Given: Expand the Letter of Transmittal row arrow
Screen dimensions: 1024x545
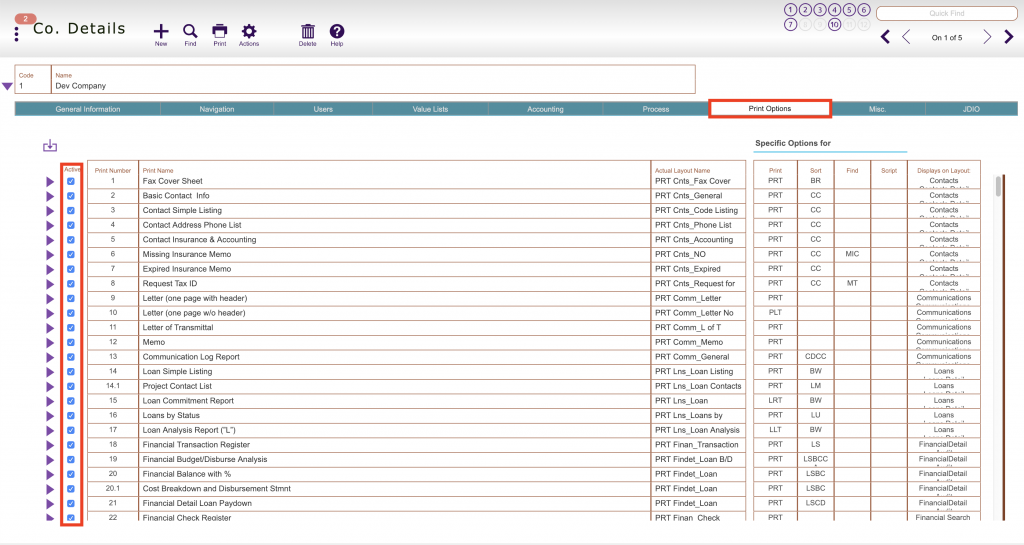Looking at the screenshot, I should 50,328.
